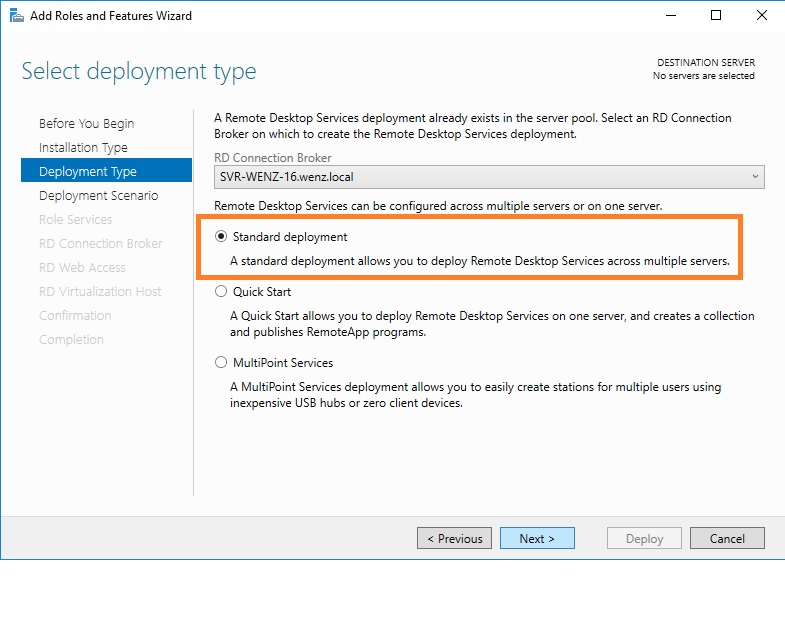
Task: Choose the MultiPoint Services radio option
Action: tap(221, 363)
